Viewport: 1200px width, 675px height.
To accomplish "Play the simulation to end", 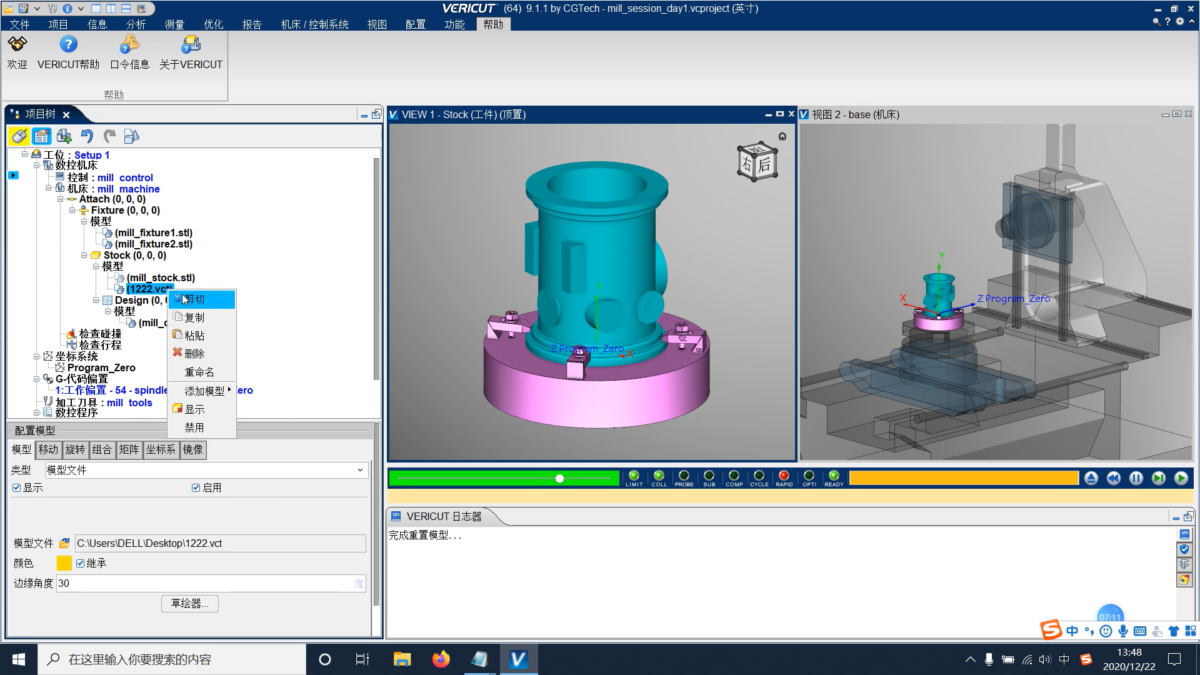I will (x=1181, y=478).
